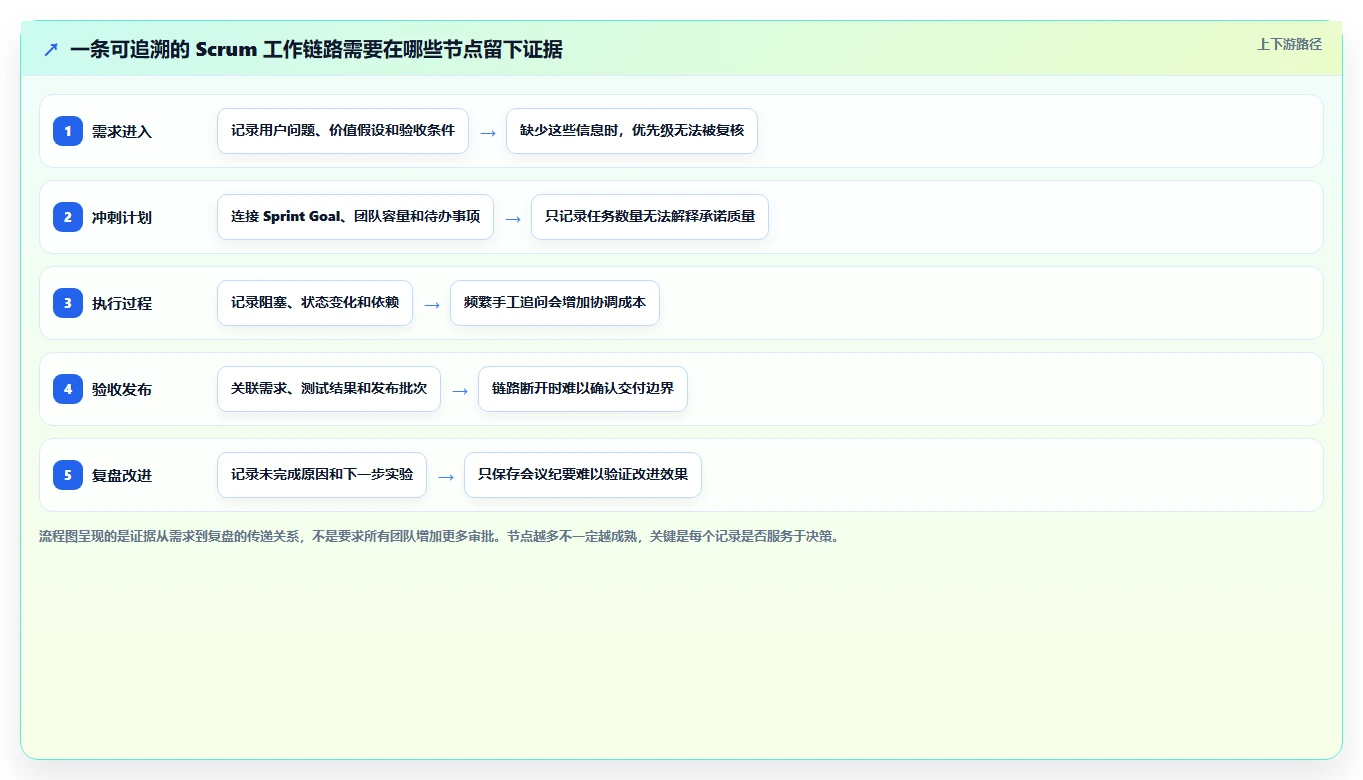
Task: Click the 记录阻塞、状态变化和依赖 box
Action: [315, 303]
